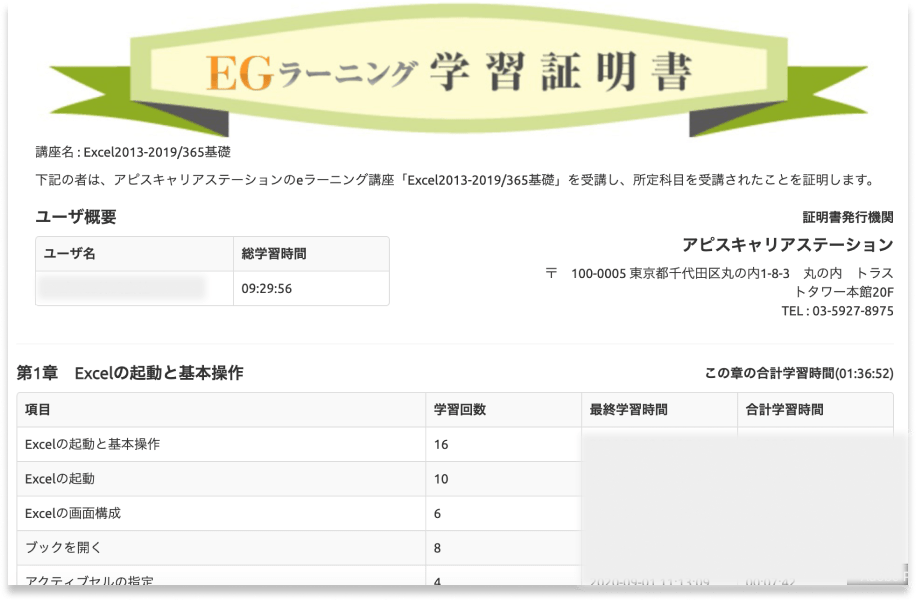
Task: Click the ユーザ概要 heading
Action: click(x=76, y=217)
